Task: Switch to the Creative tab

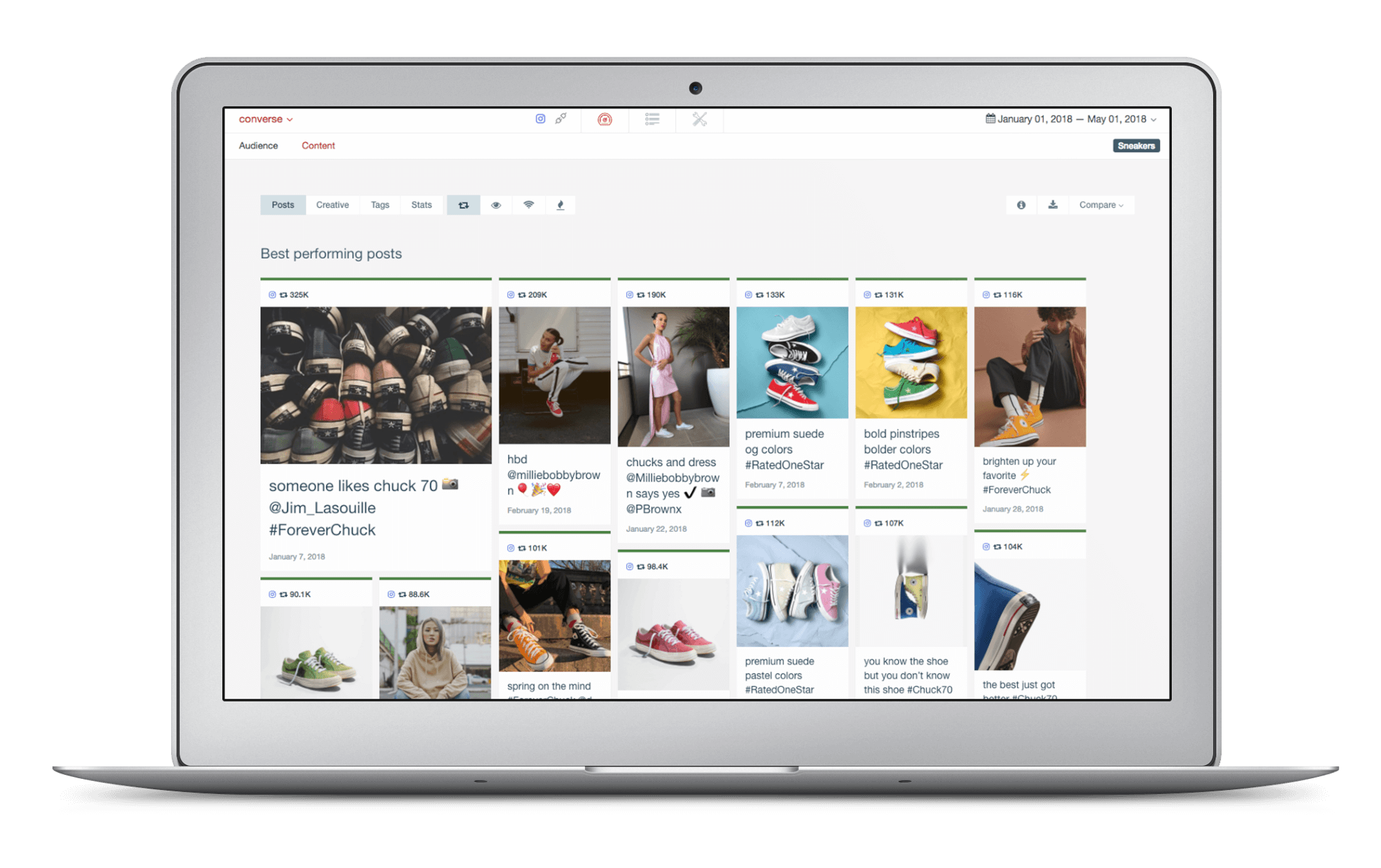Action: (x=332, y=204)
